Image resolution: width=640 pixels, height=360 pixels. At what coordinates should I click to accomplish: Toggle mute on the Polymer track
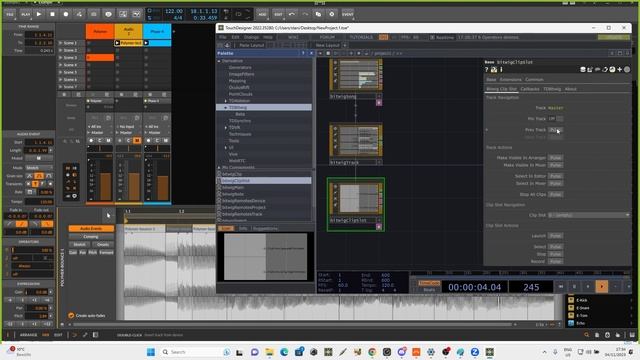(x=109, y=140)
